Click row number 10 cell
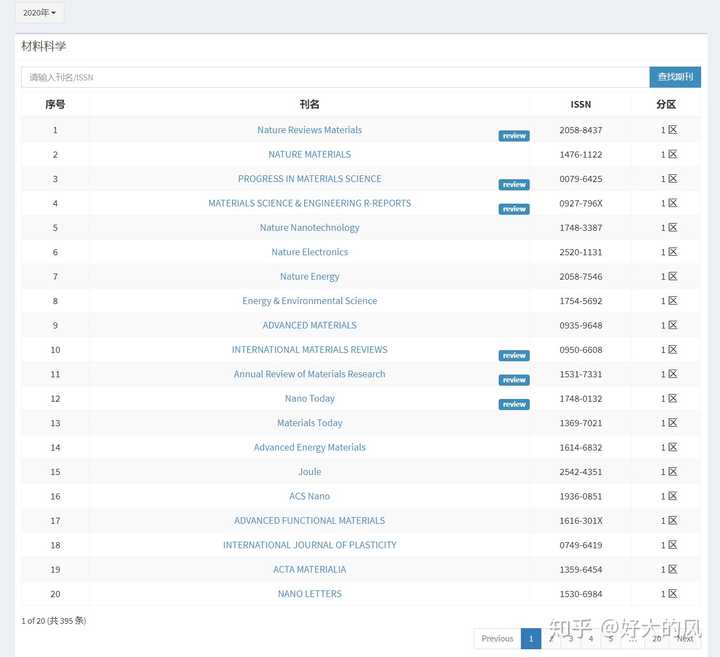Viewport: 720px width, 657px height. click(55, 350)
